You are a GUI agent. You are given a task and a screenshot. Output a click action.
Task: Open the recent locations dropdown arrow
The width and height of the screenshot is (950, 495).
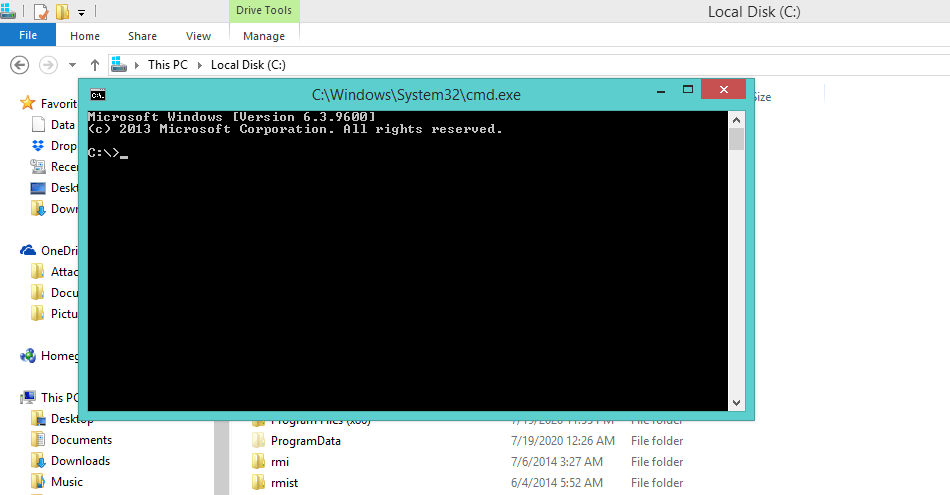tap(72, 65)
